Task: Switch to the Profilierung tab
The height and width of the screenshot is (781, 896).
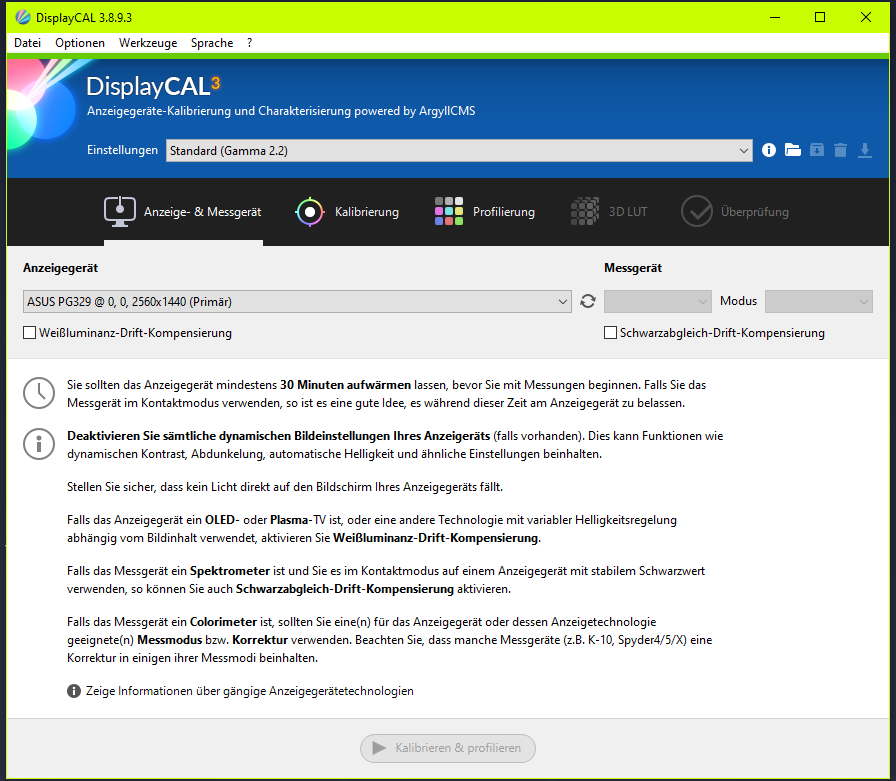Action: coord(485,212)
